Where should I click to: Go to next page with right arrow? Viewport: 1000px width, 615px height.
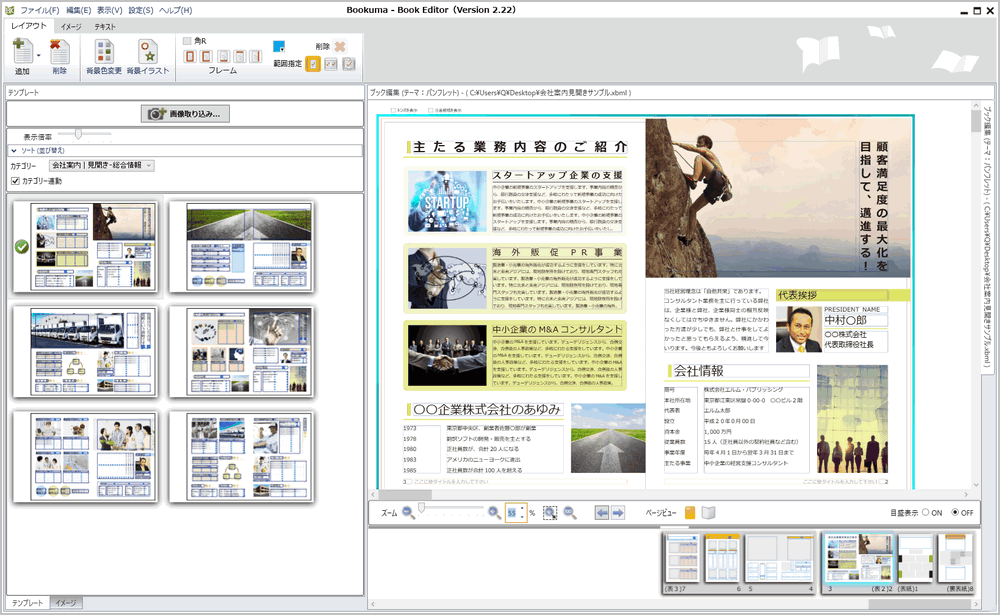pyautogui.click(x=618, y=513)
